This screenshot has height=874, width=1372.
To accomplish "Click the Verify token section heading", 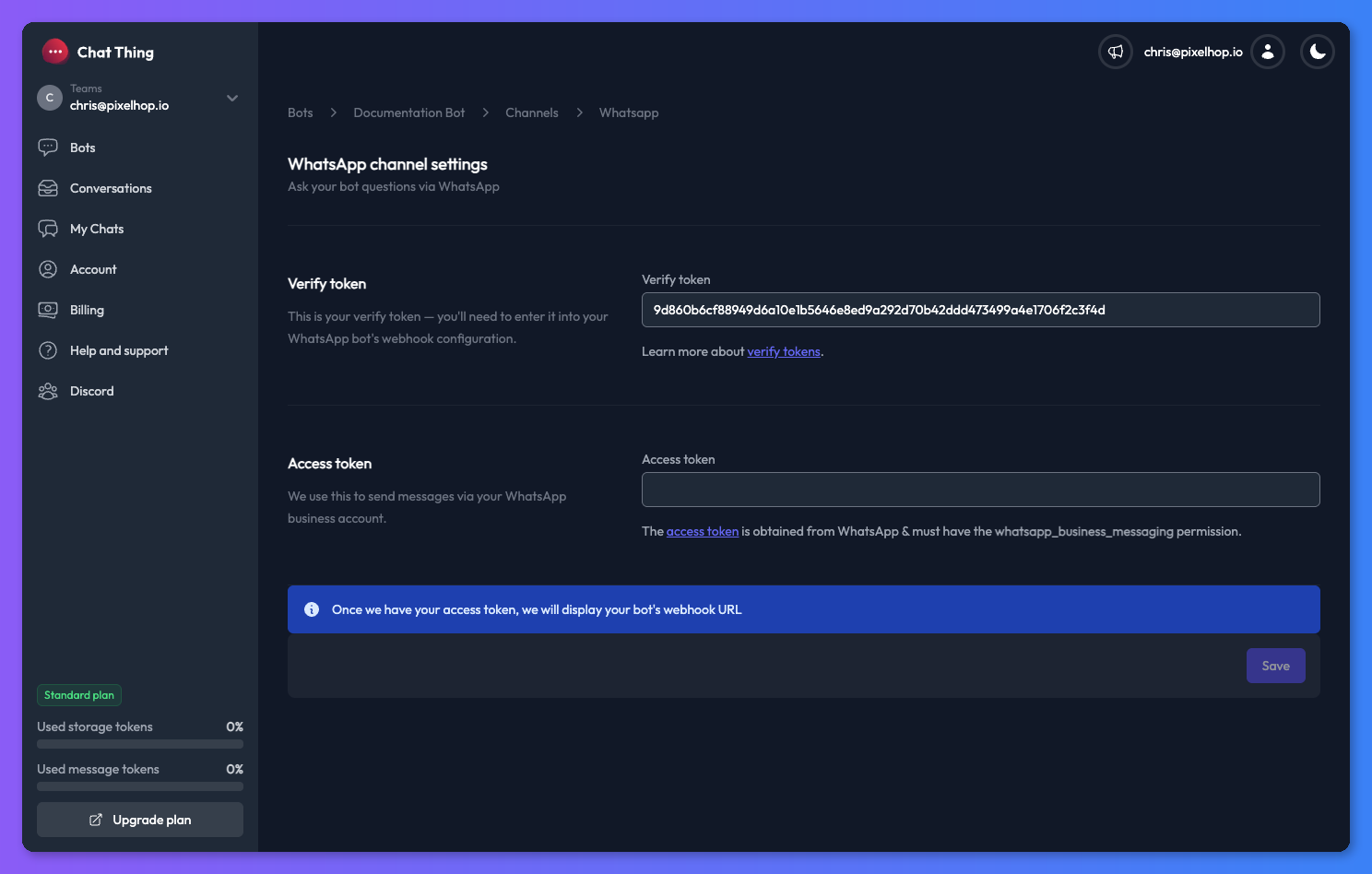I will pyautogui.click(x=326, y=284).
